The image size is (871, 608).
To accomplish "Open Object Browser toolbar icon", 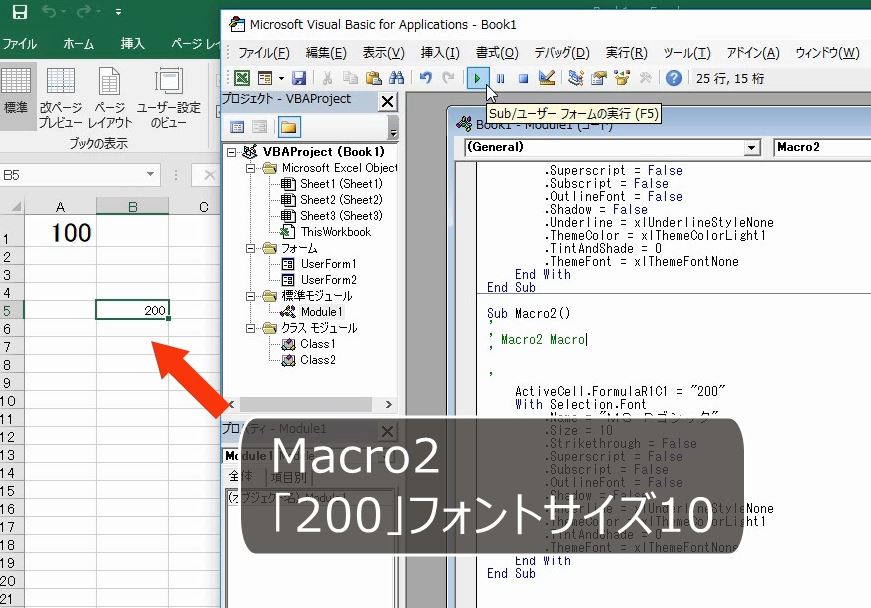I will point(622,78).
